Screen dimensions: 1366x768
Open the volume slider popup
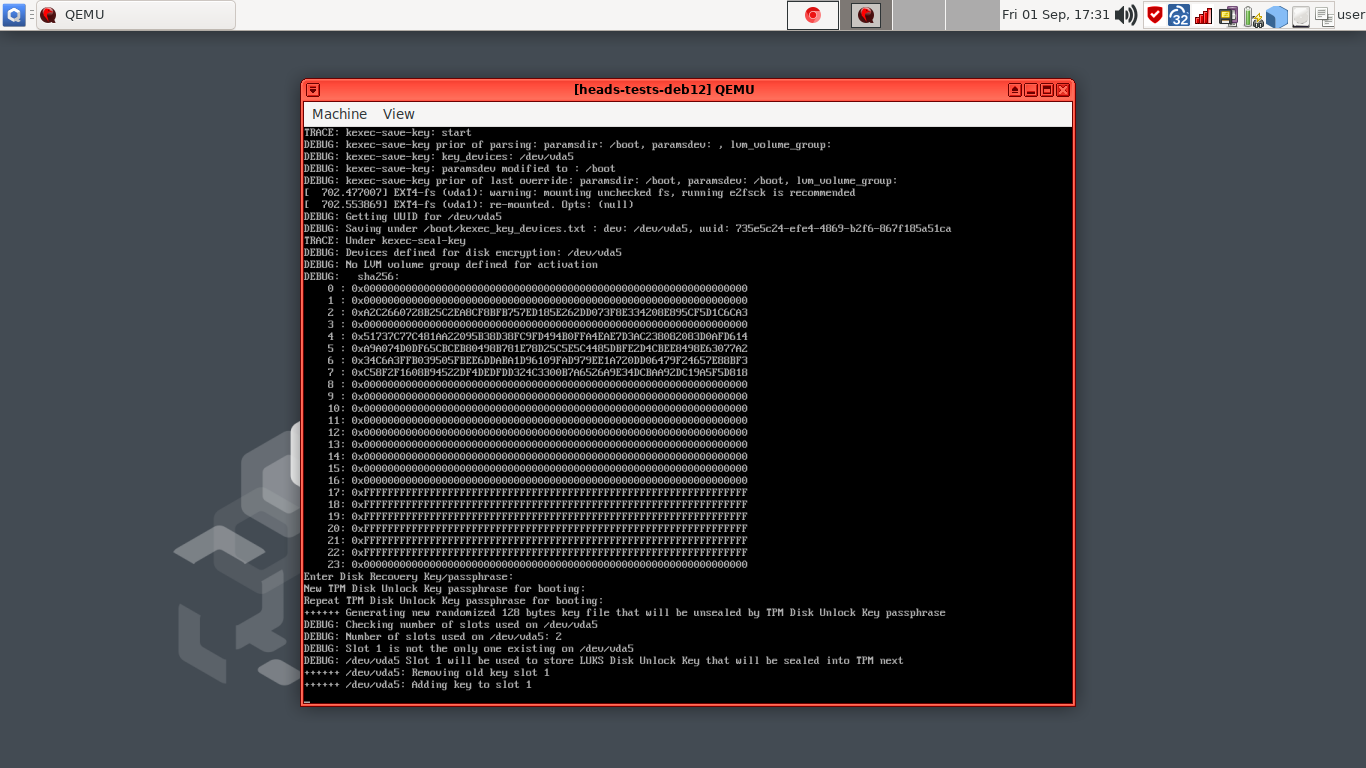(x=1127, y=14)
